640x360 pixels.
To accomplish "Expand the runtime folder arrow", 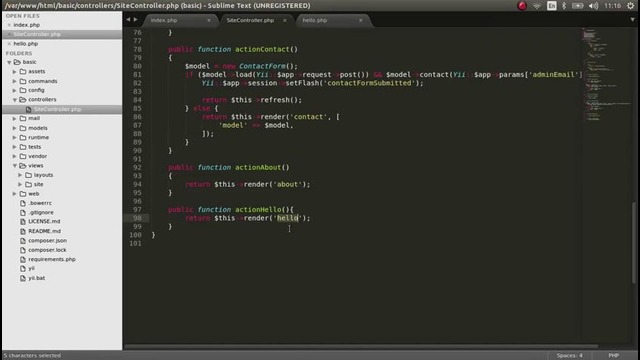I will [x=15, y=138].
